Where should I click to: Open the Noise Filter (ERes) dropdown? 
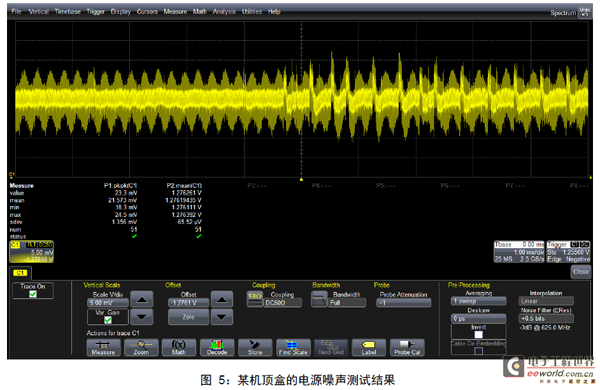coord(546,318)
